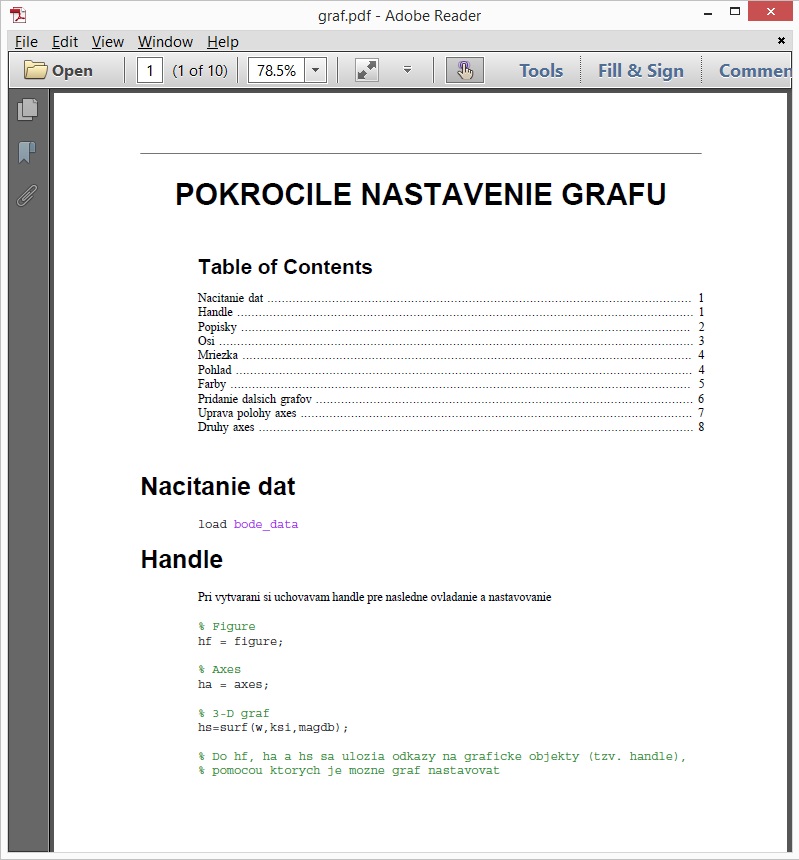Open the Fill & Sign pane
Screen dimensions: 799x860
[641, 70]
